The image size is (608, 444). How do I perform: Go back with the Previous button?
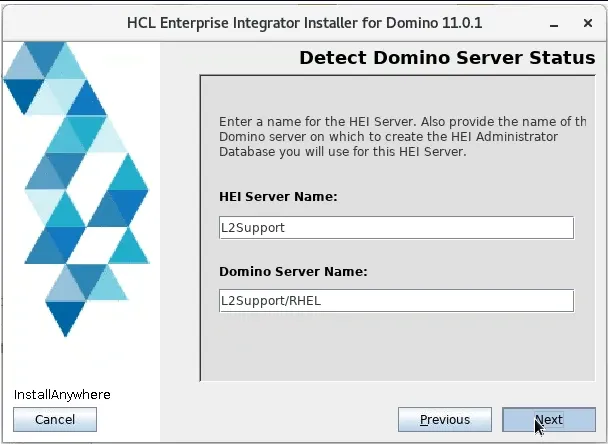click(445, 419)
